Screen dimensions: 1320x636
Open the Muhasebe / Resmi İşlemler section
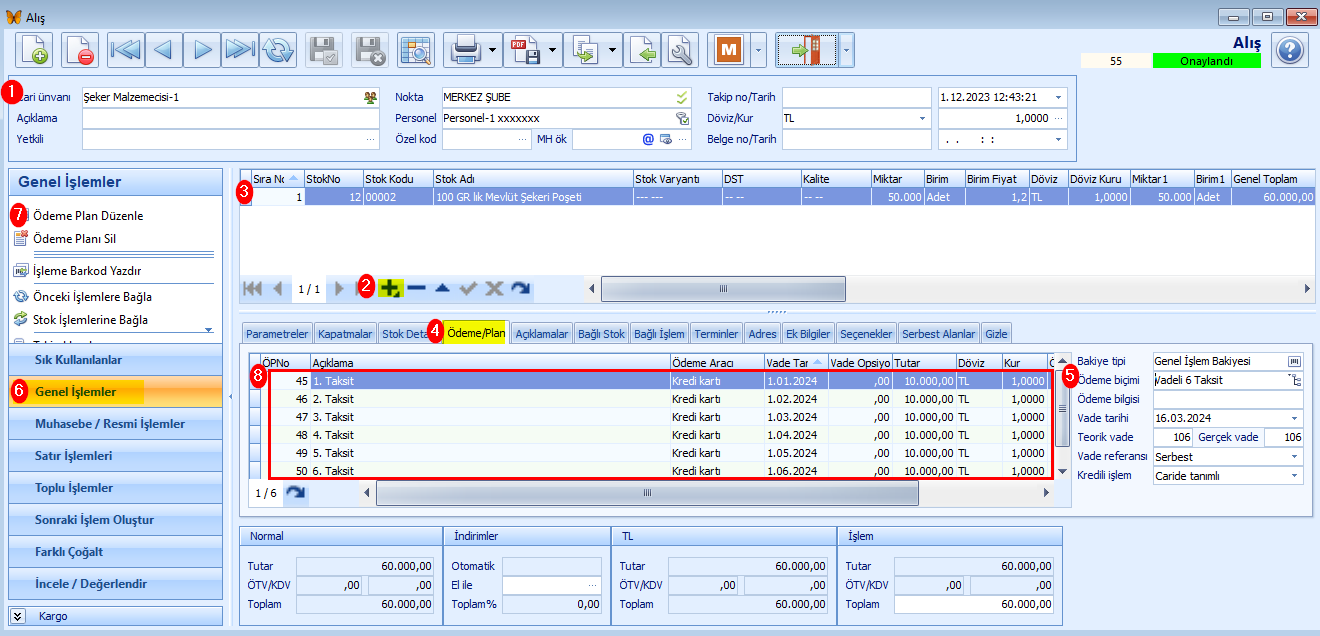(115, 423)
